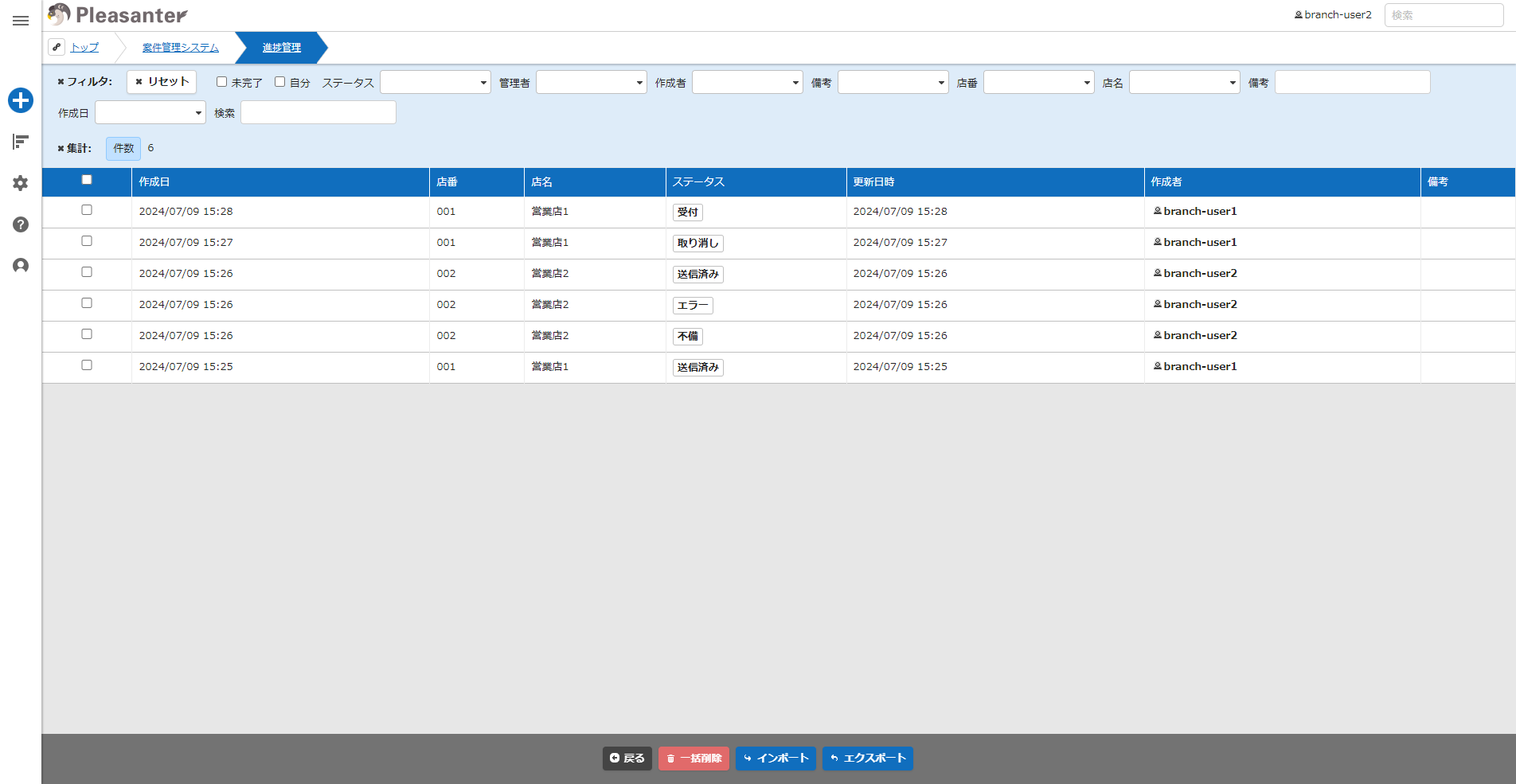Collapse the フィルタ section
This screenshot has height=784, width=1516.
click(85, 82)
